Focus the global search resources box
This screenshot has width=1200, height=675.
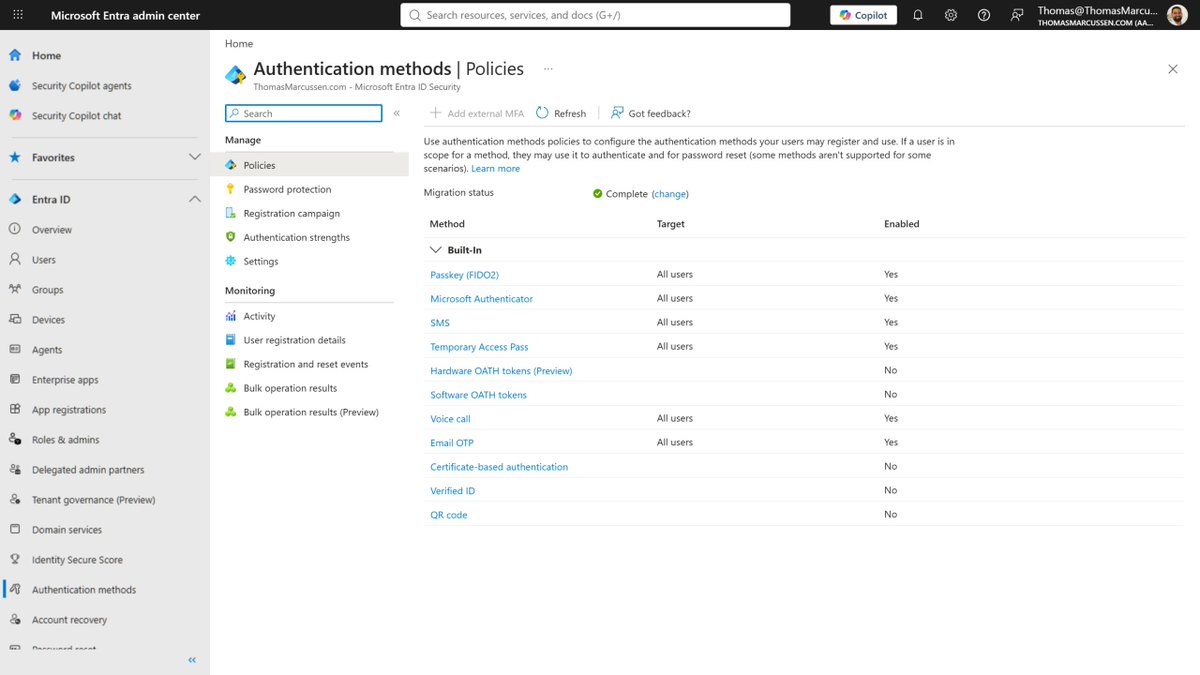click(x=595, y=15)
